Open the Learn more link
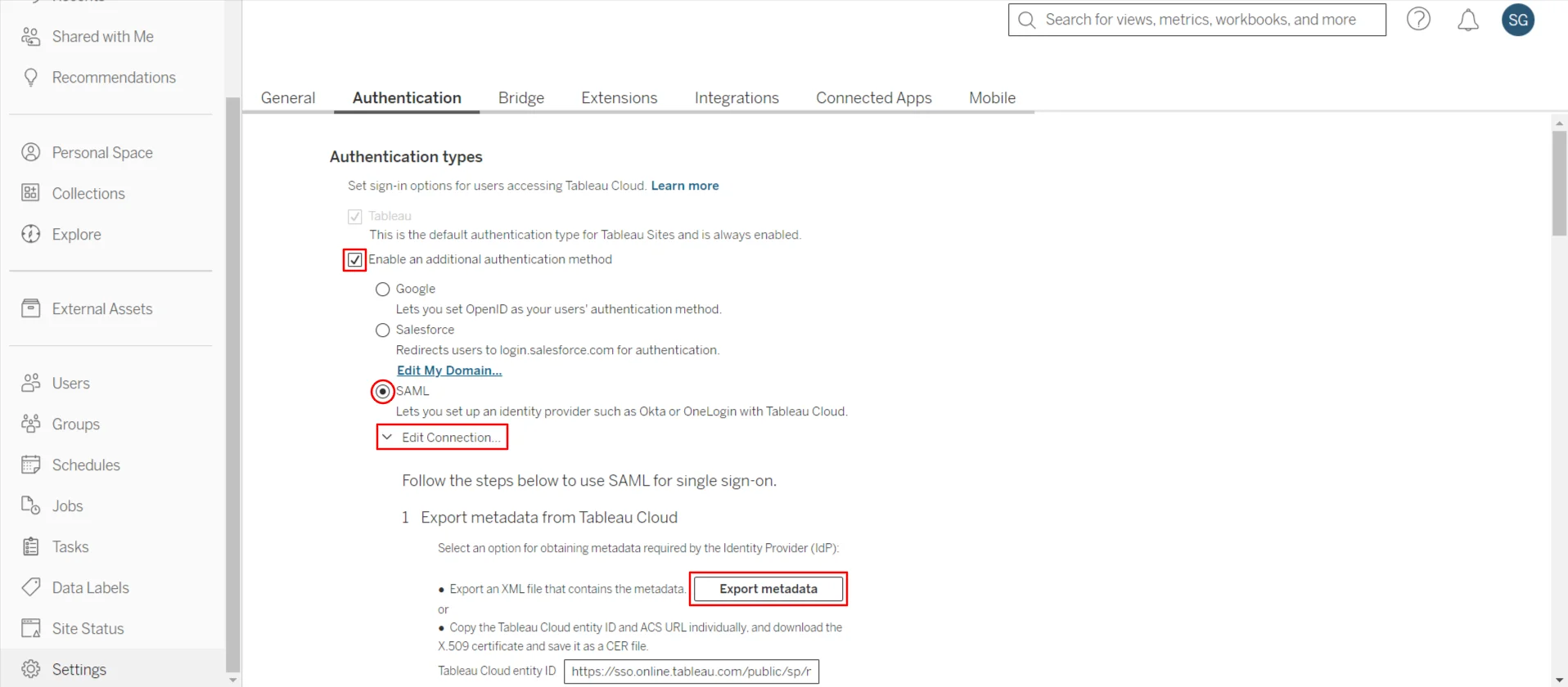Screen dimensions: 1568x687 click(685, 186)
